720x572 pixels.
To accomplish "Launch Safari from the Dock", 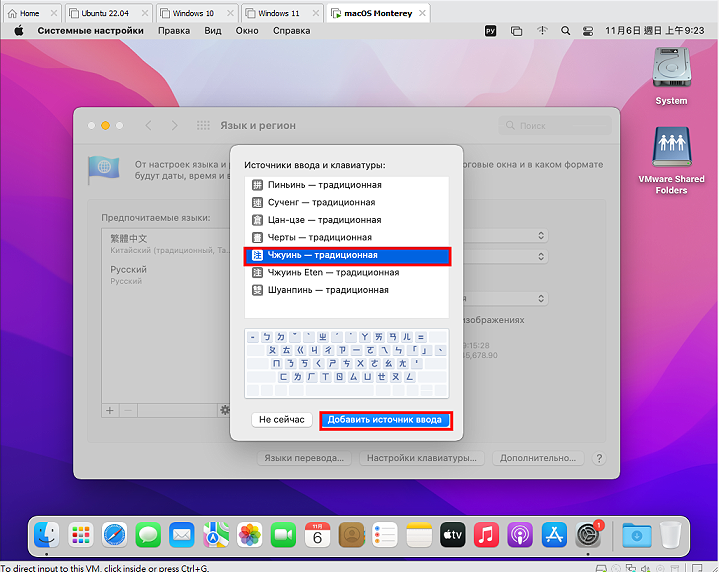I will (x=114, y=535).
